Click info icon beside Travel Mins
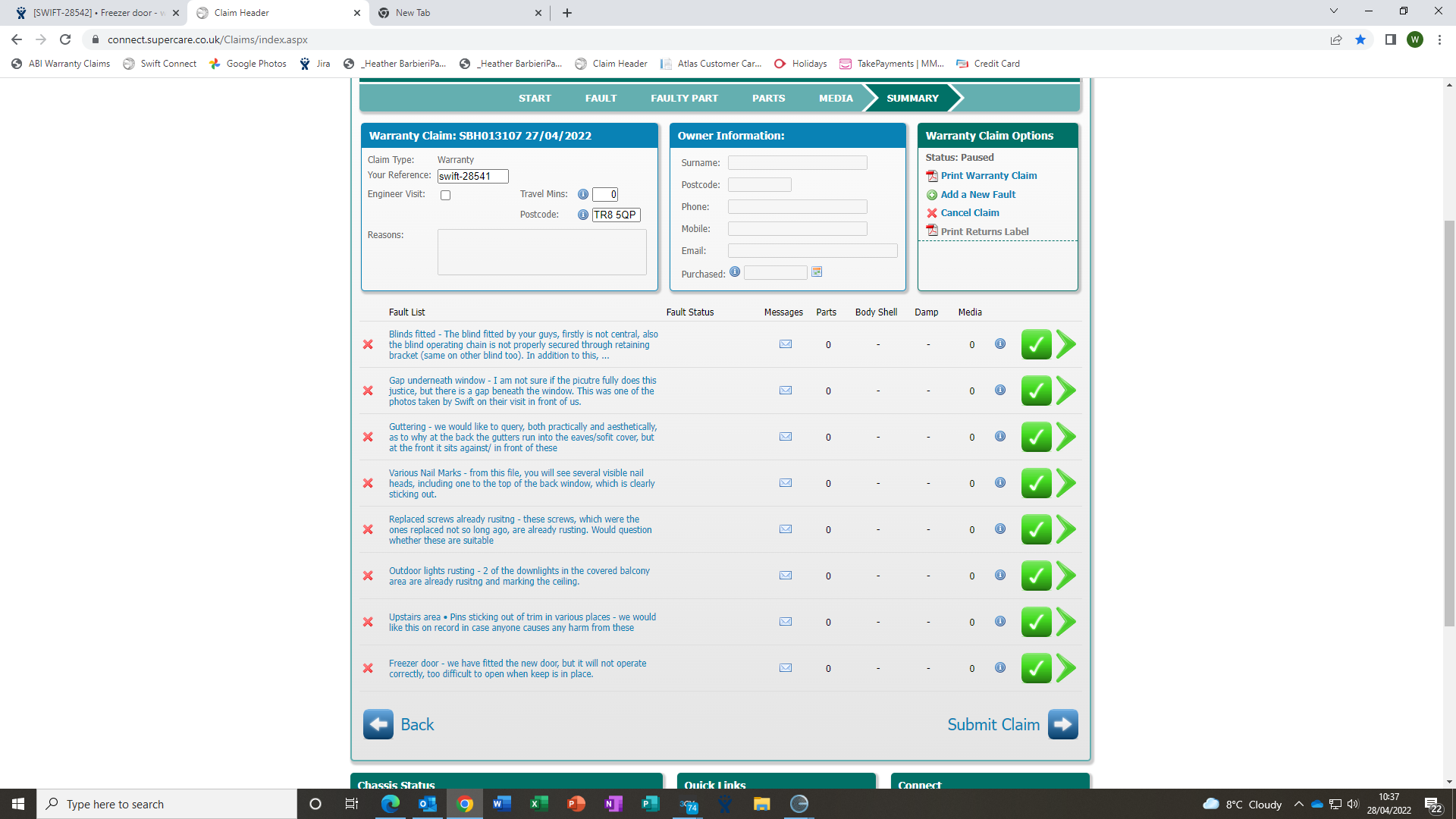 (583, 195)
